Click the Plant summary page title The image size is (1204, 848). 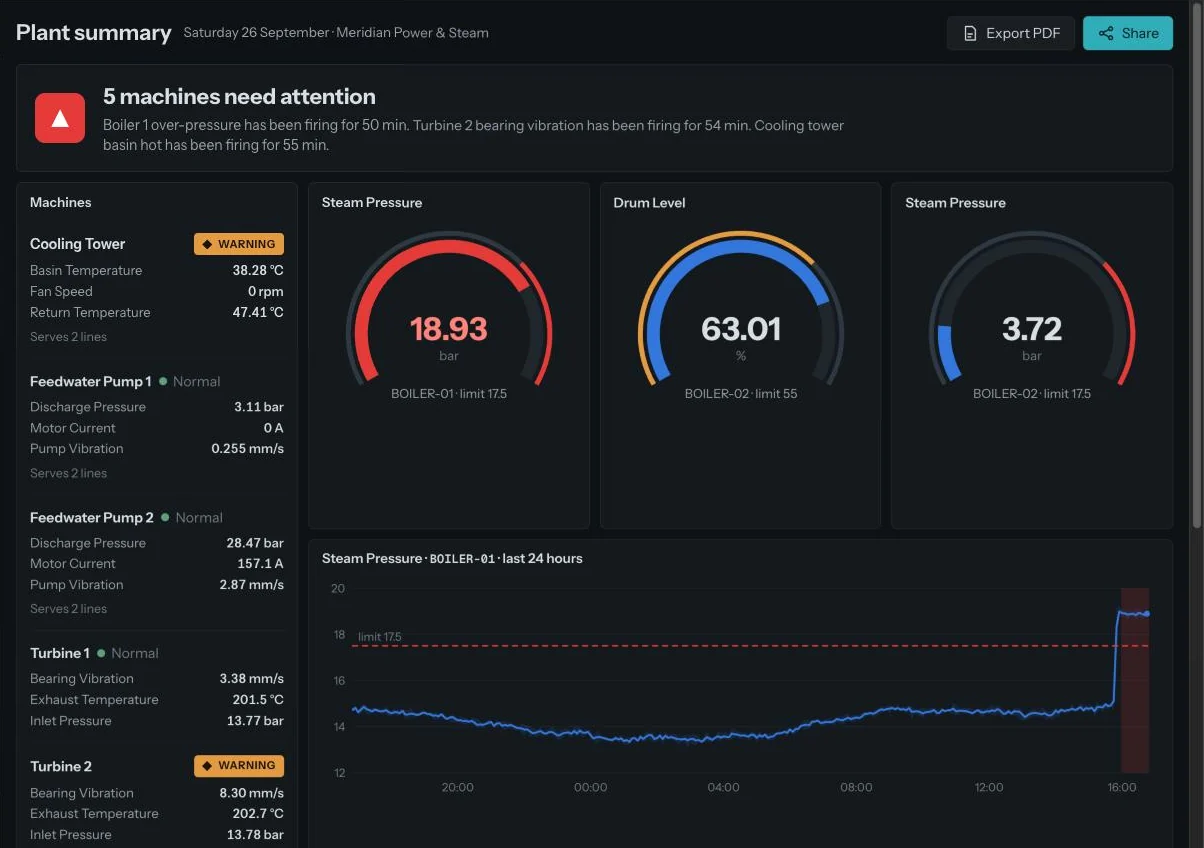click(94, 33)
